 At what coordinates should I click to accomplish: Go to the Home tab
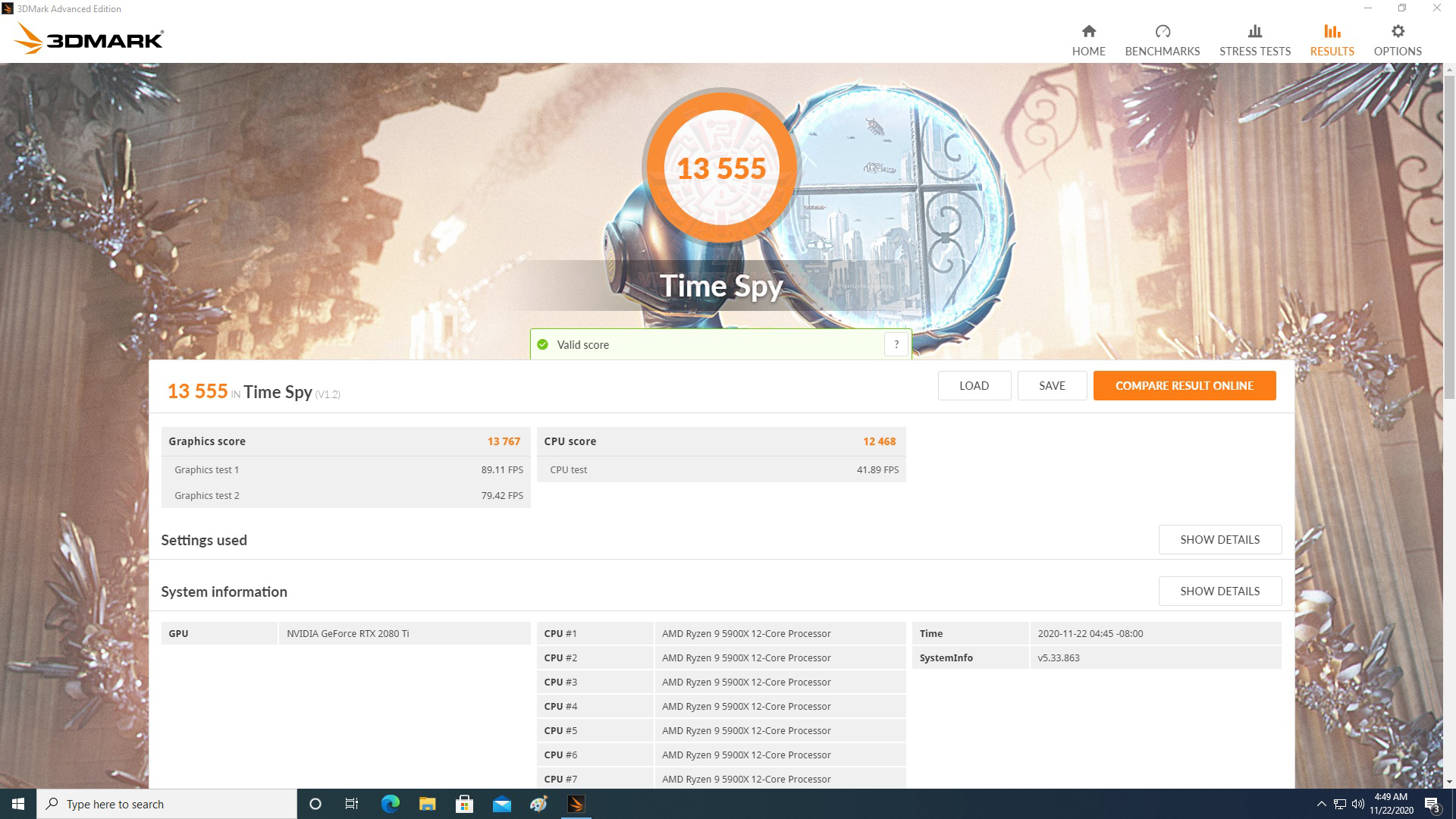1088,40
